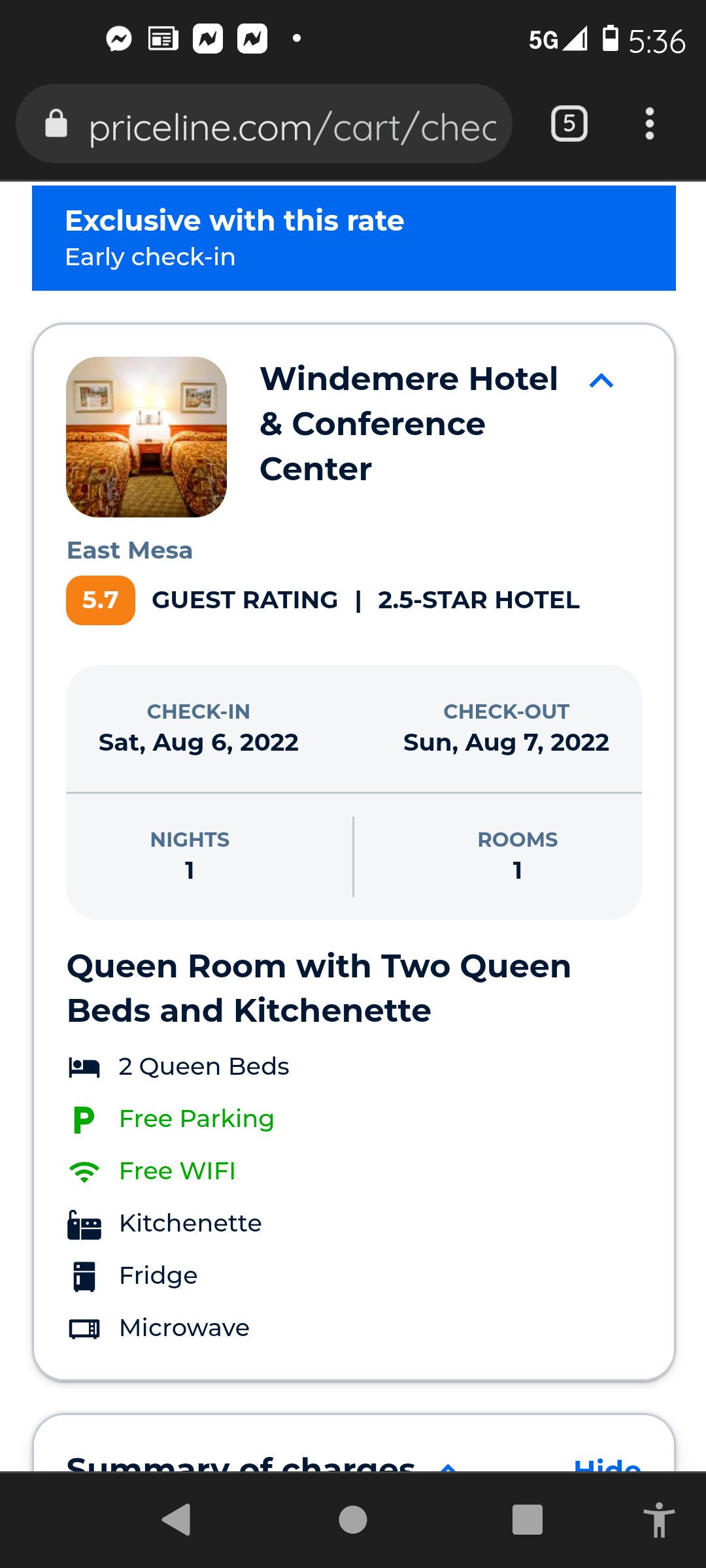Tap the padlock site security icon
This screenshot has height=1568, width=706.
[x=56, y=123]
